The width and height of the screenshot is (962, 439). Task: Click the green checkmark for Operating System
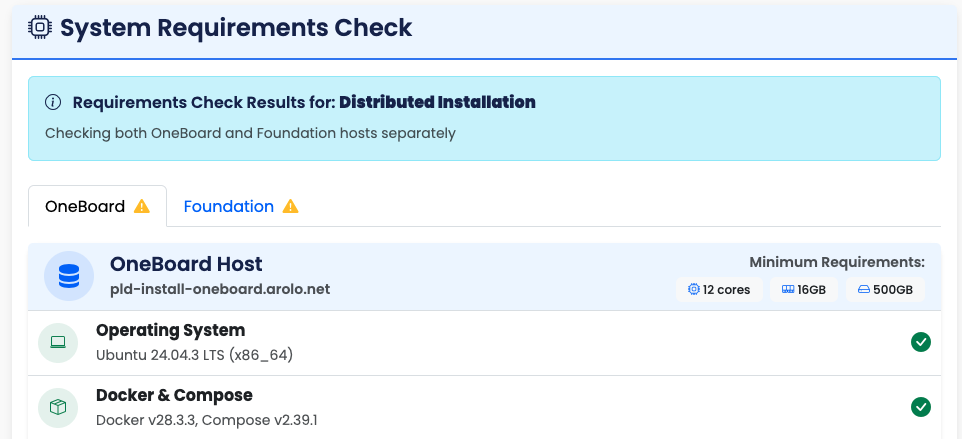921,342
